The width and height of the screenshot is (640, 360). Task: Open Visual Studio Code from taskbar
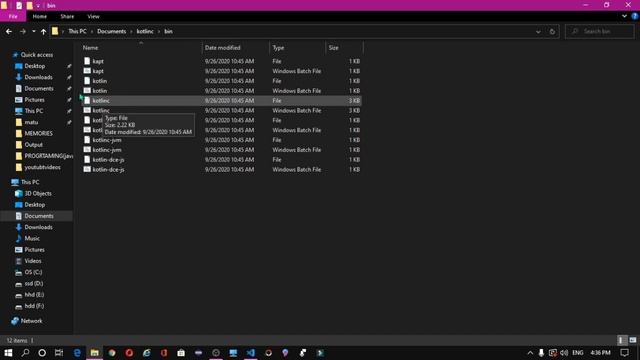pyautogui.click(x=250, y=353)
